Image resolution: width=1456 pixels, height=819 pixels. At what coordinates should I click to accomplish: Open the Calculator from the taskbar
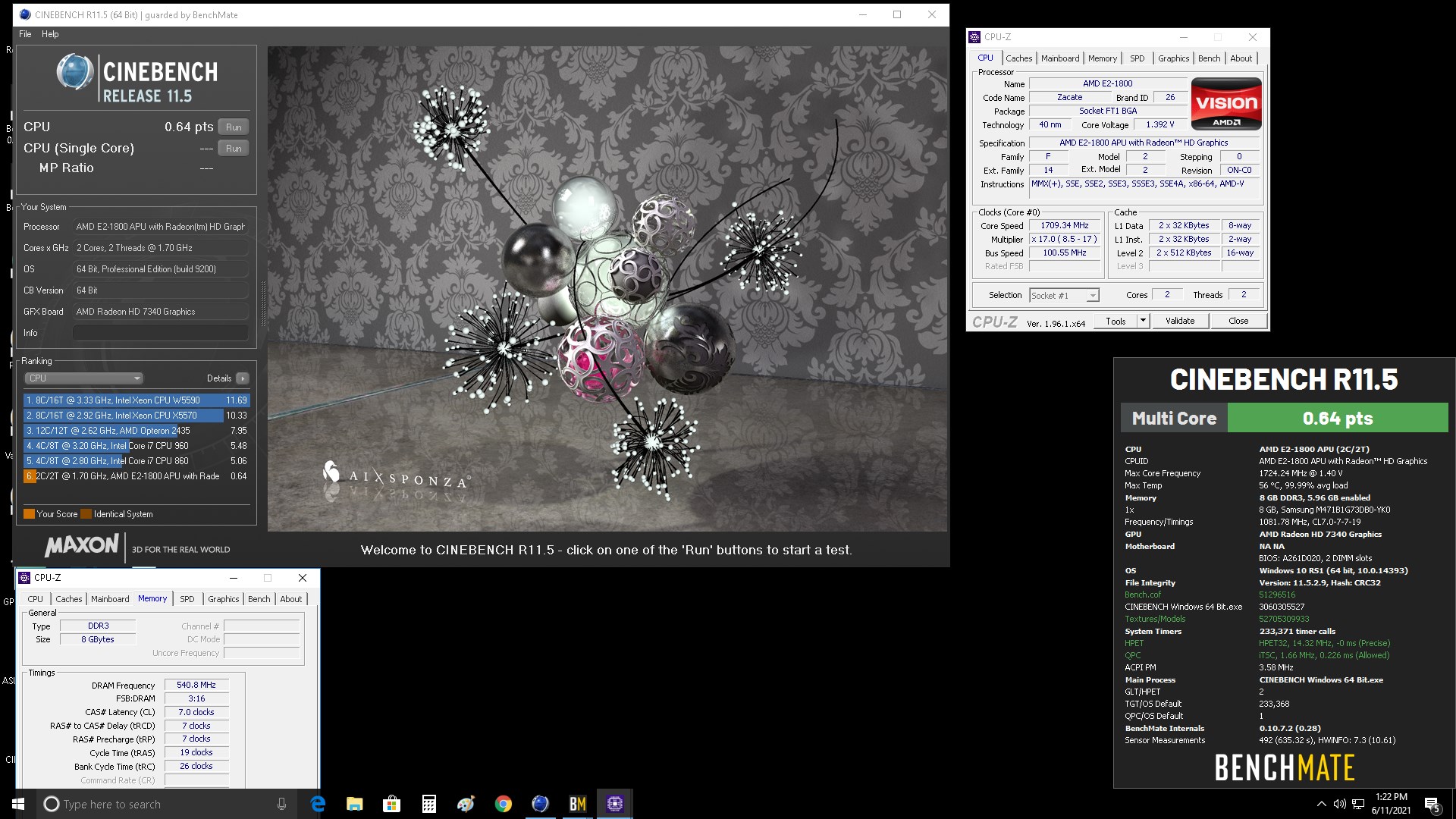pyautogui.click(x=428, y=804)
